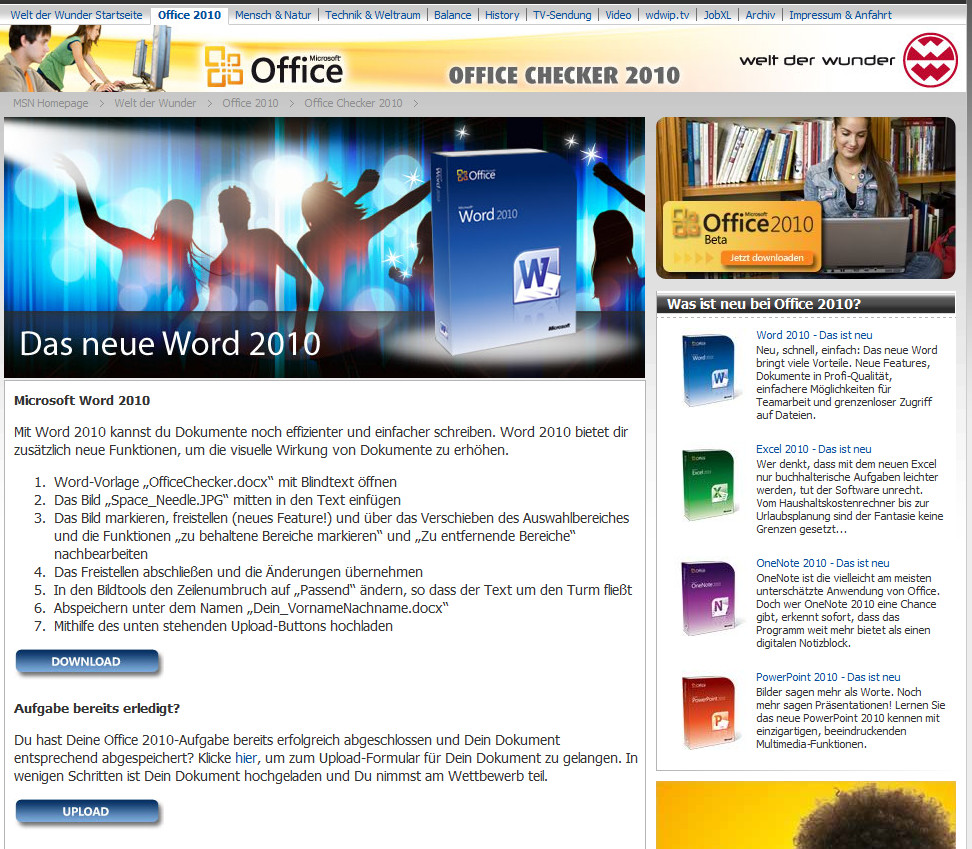Viewport: 972px width, 849px height.
Task: Click the blue DOWNLOAD button
Action: click(87, 661)
